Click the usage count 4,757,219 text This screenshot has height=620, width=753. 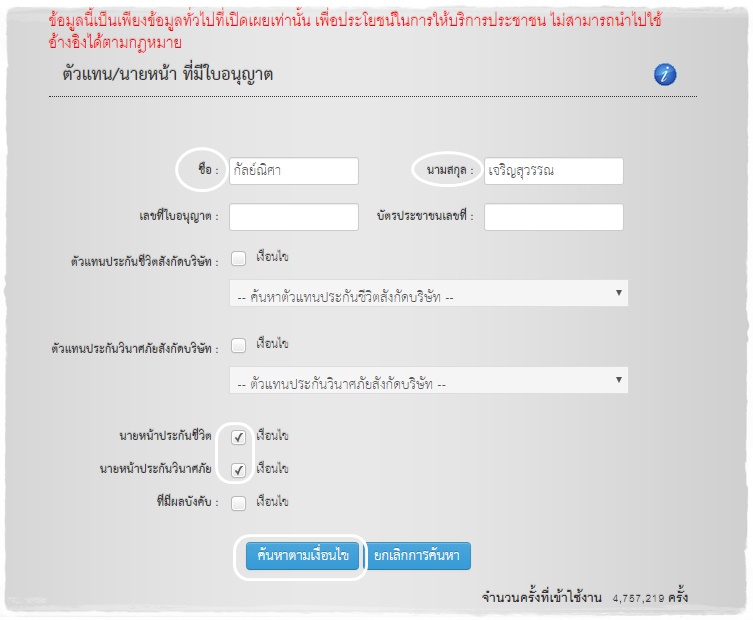tap(638, 598)
